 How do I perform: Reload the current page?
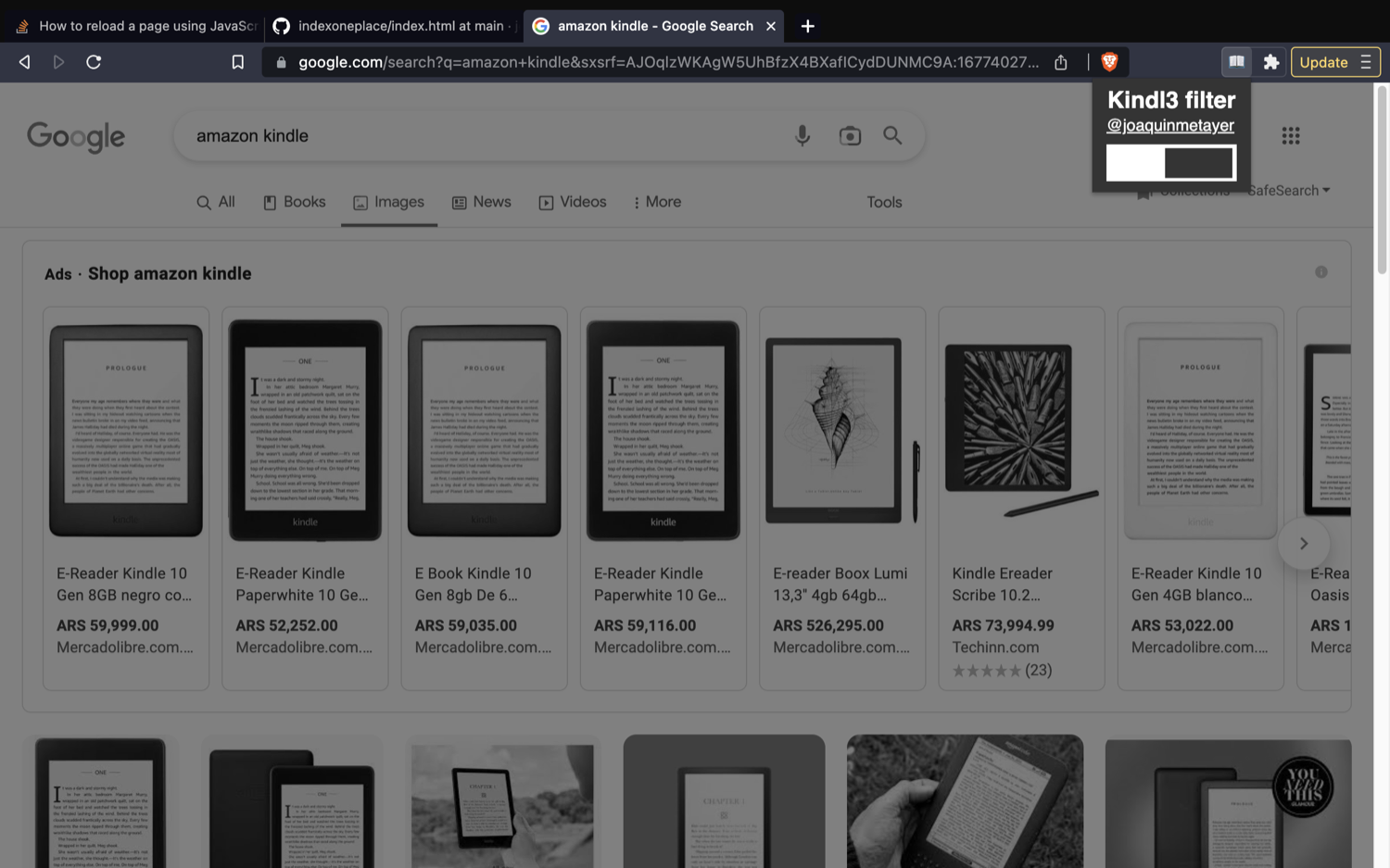click(94, 62)
